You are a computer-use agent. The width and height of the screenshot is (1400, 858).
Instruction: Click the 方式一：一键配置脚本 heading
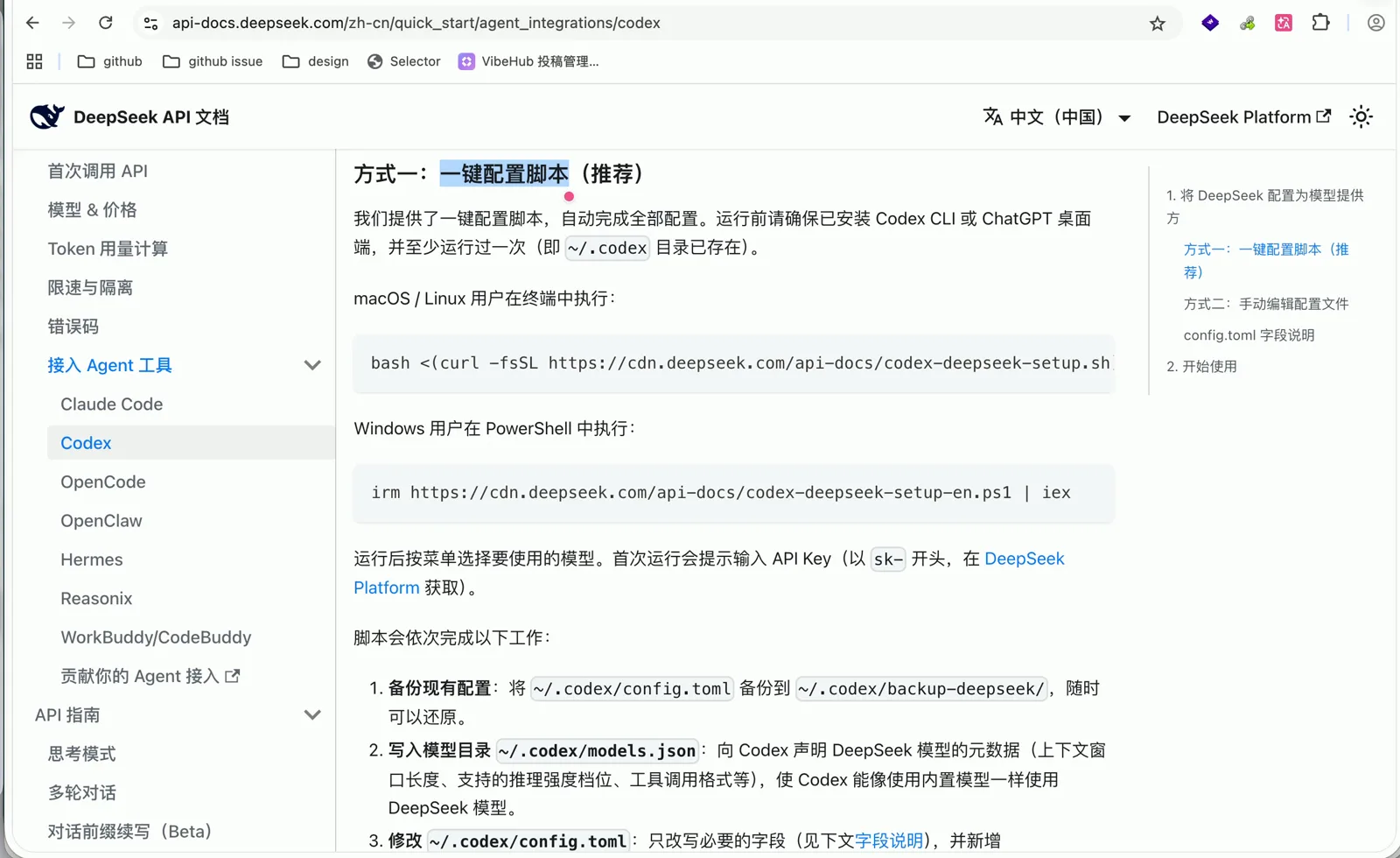pos(499,174)
